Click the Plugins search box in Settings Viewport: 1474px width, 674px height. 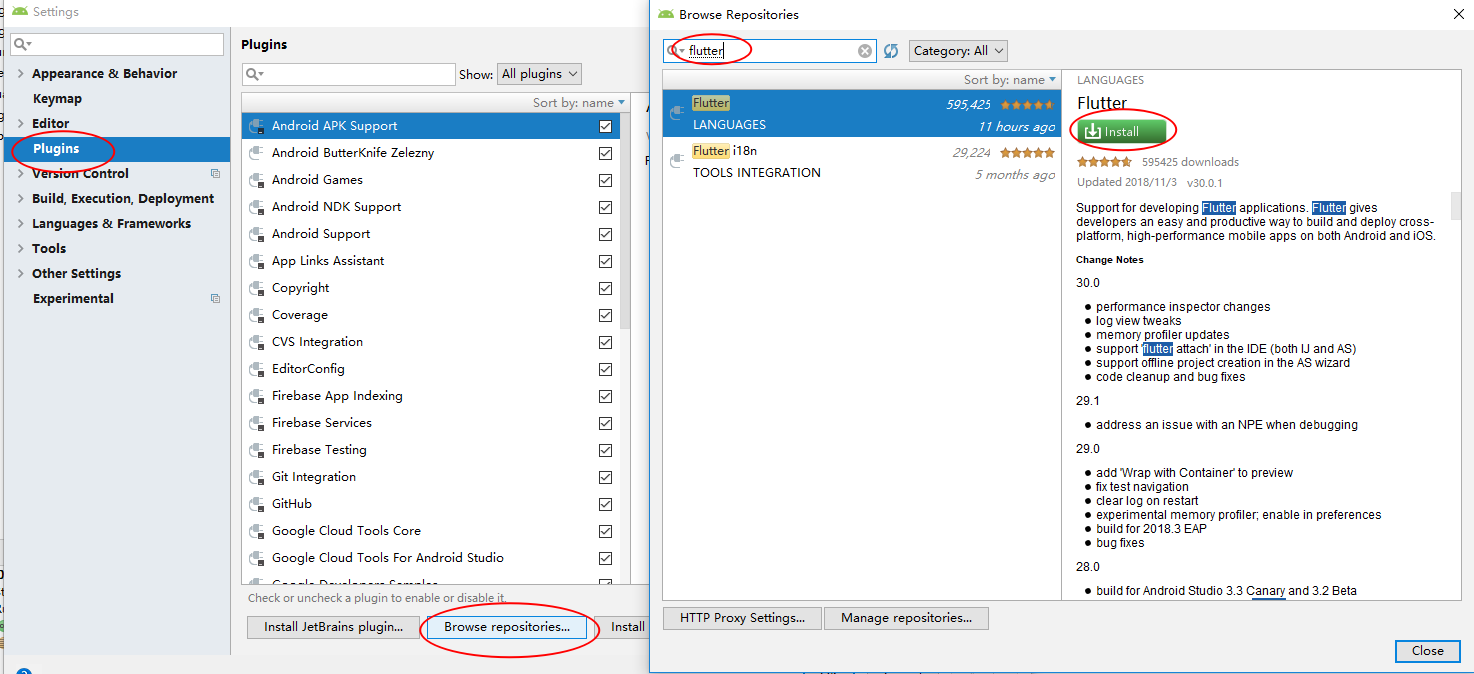[348, 74]
